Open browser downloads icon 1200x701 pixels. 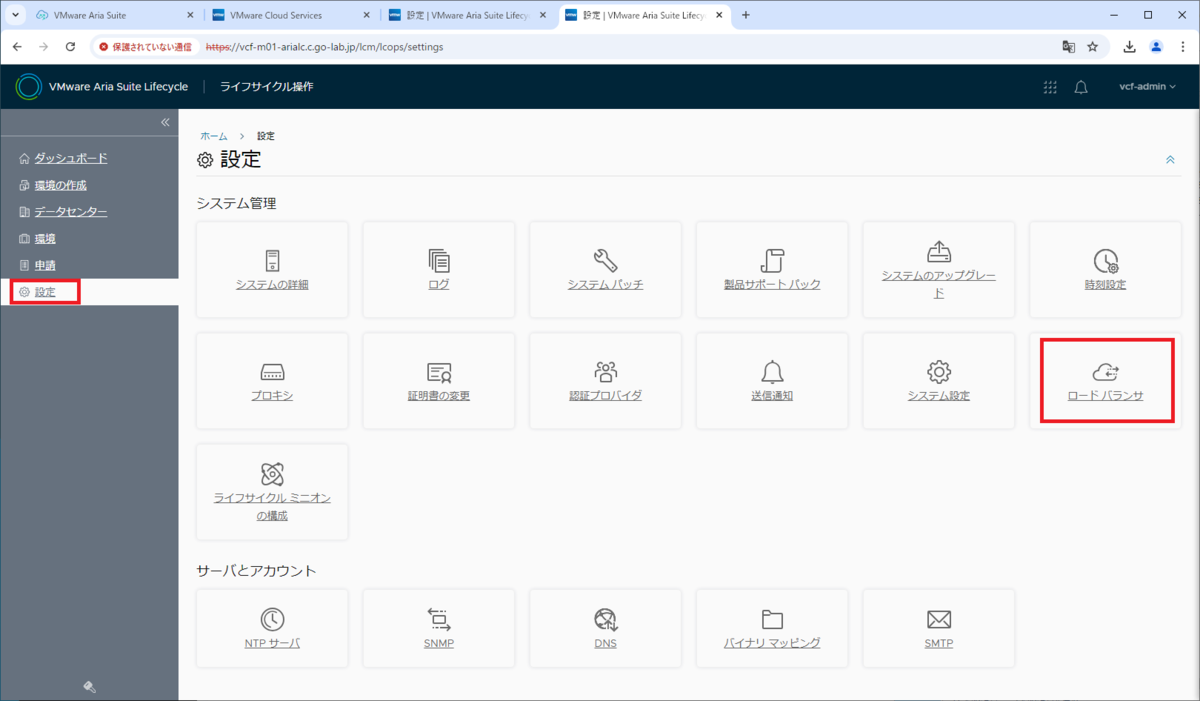pos(1130,46)
